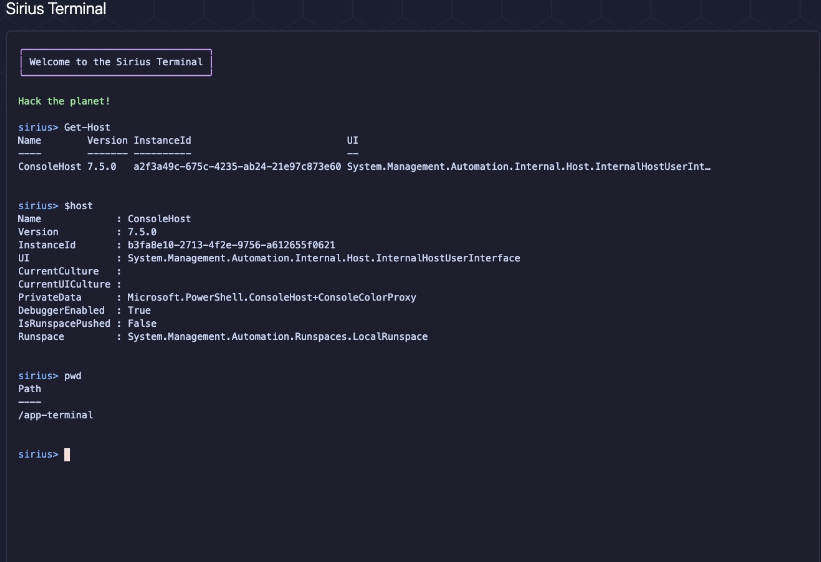
Task: Click the CurrentCulture property row
Action: point(58,271)
